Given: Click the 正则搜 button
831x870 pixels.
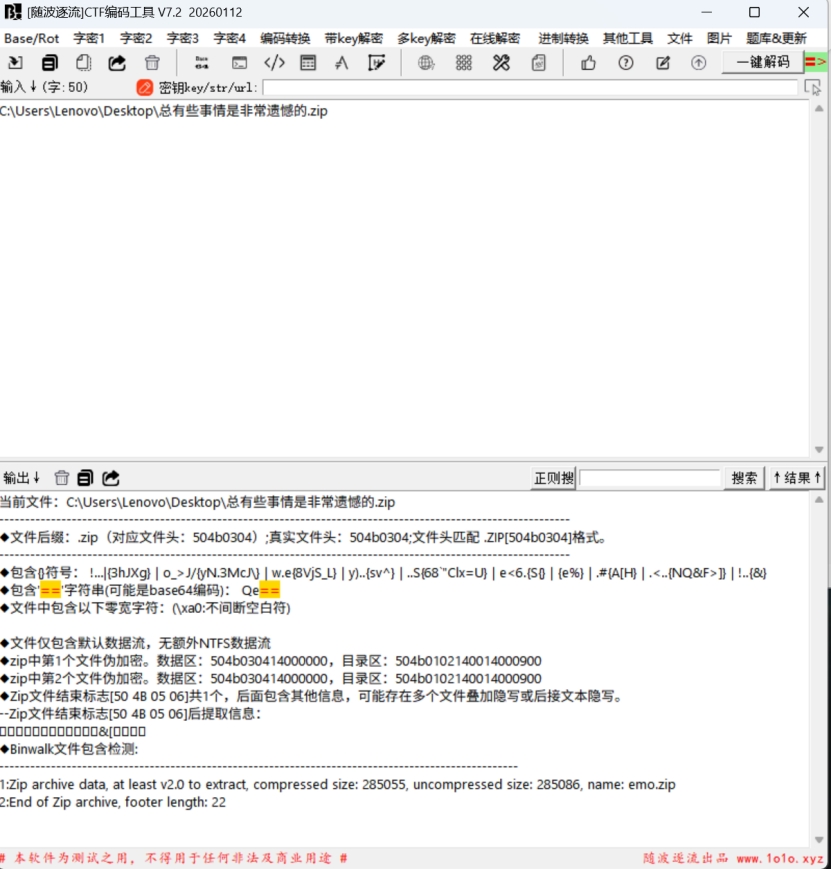Looking at the screenshot, I should [554, 478].
